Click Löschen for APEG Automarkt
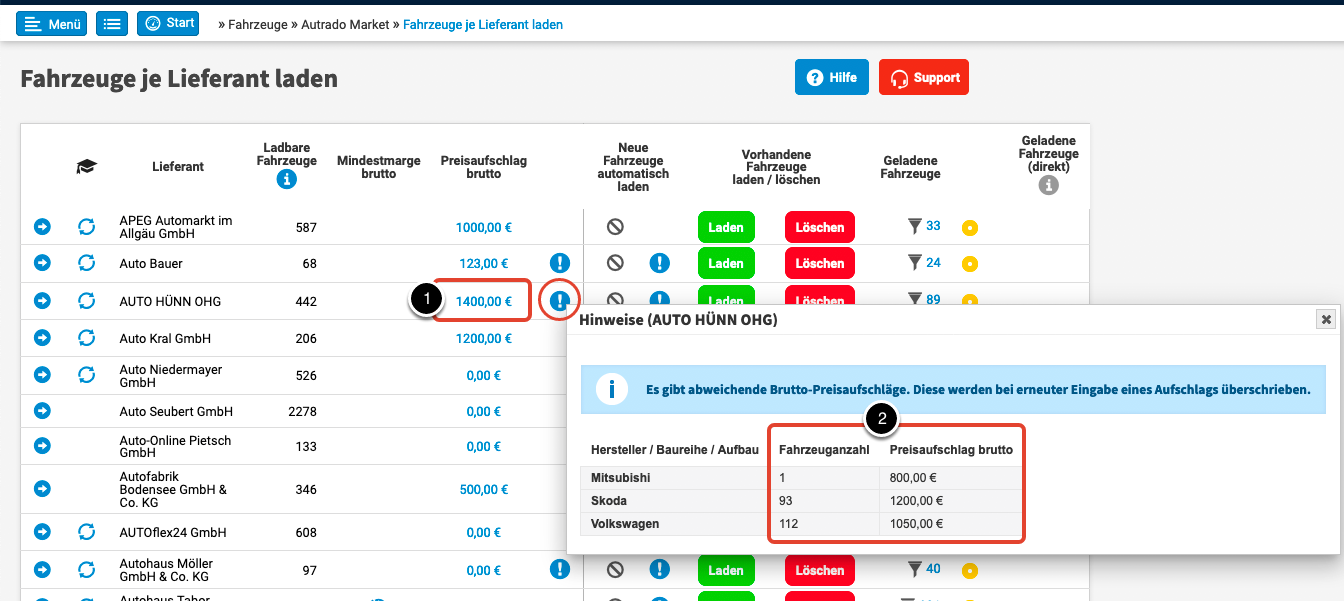Viewport: 1344px width, 601px height. (820, 228)
